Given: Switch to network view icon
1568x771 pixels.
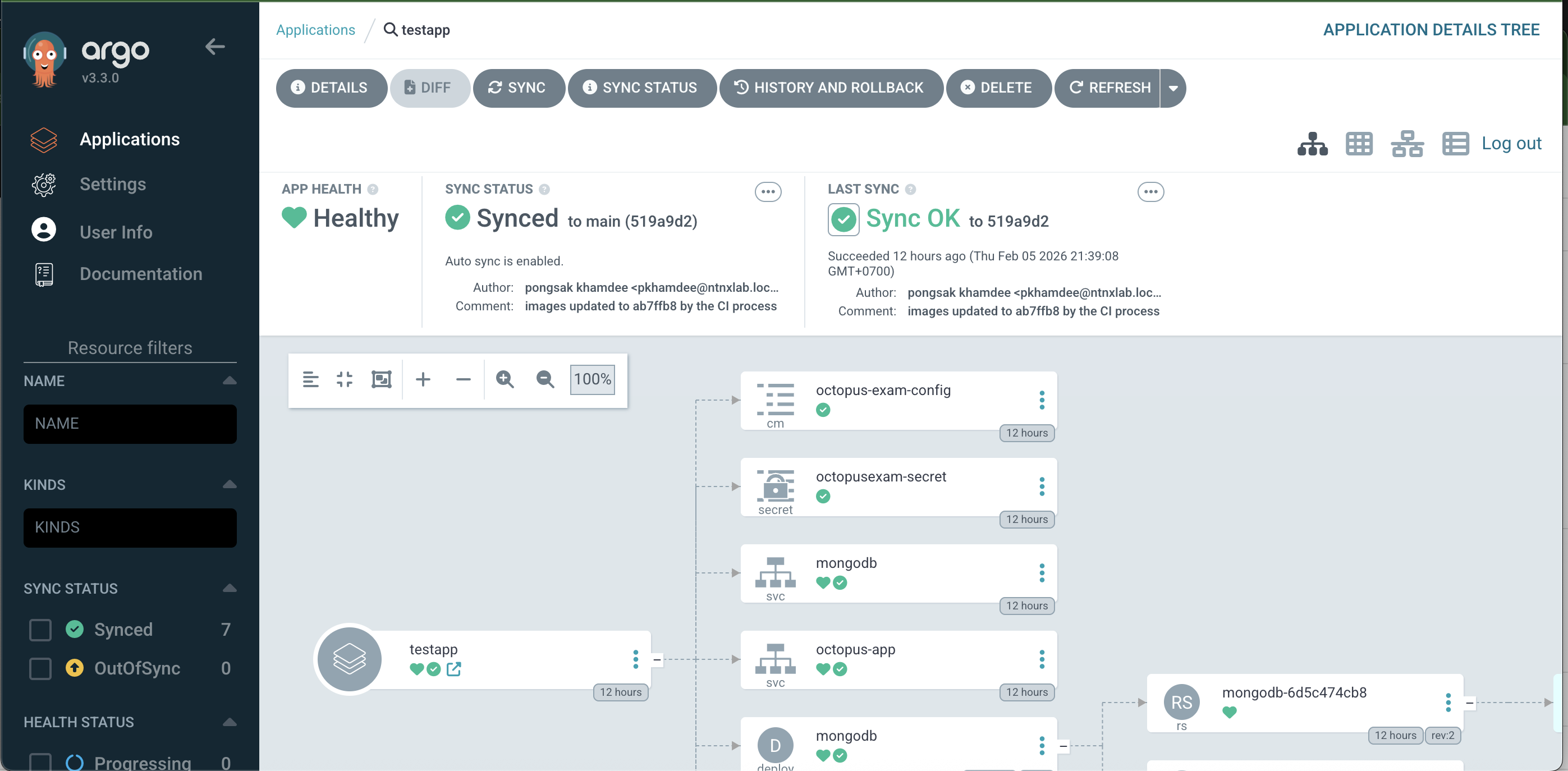Looking at the screenshot, I should point(1407,144).
